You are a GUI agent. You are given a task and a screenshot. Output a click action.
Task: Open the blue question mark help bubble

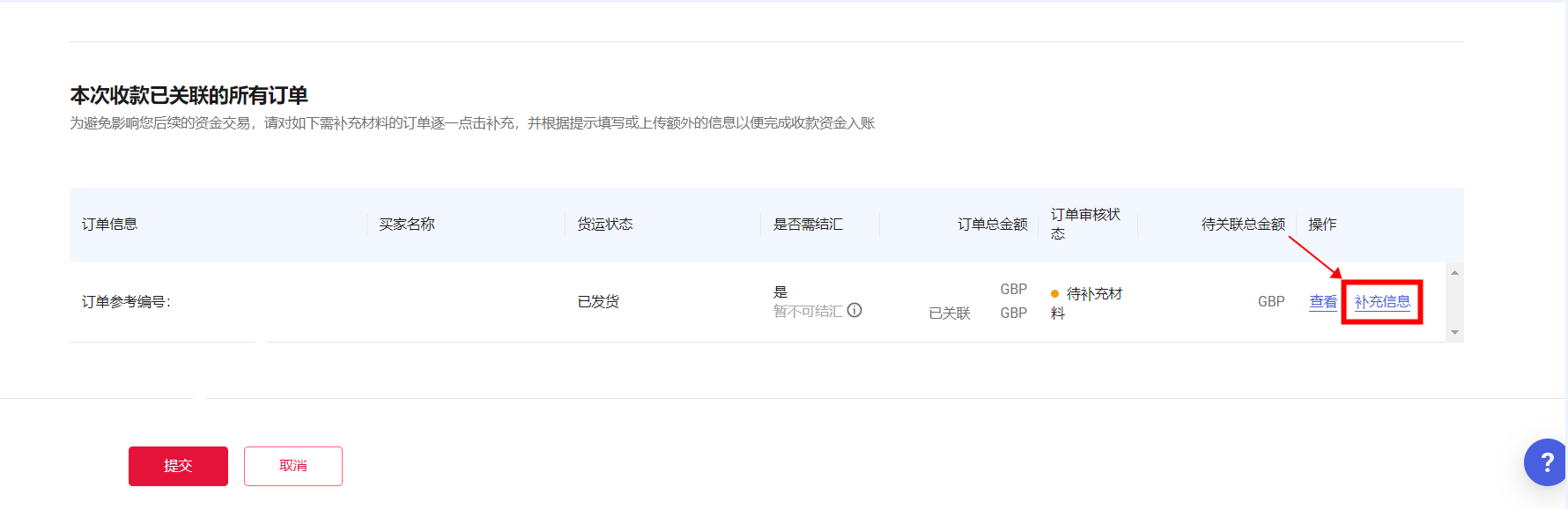(1546, 462)
